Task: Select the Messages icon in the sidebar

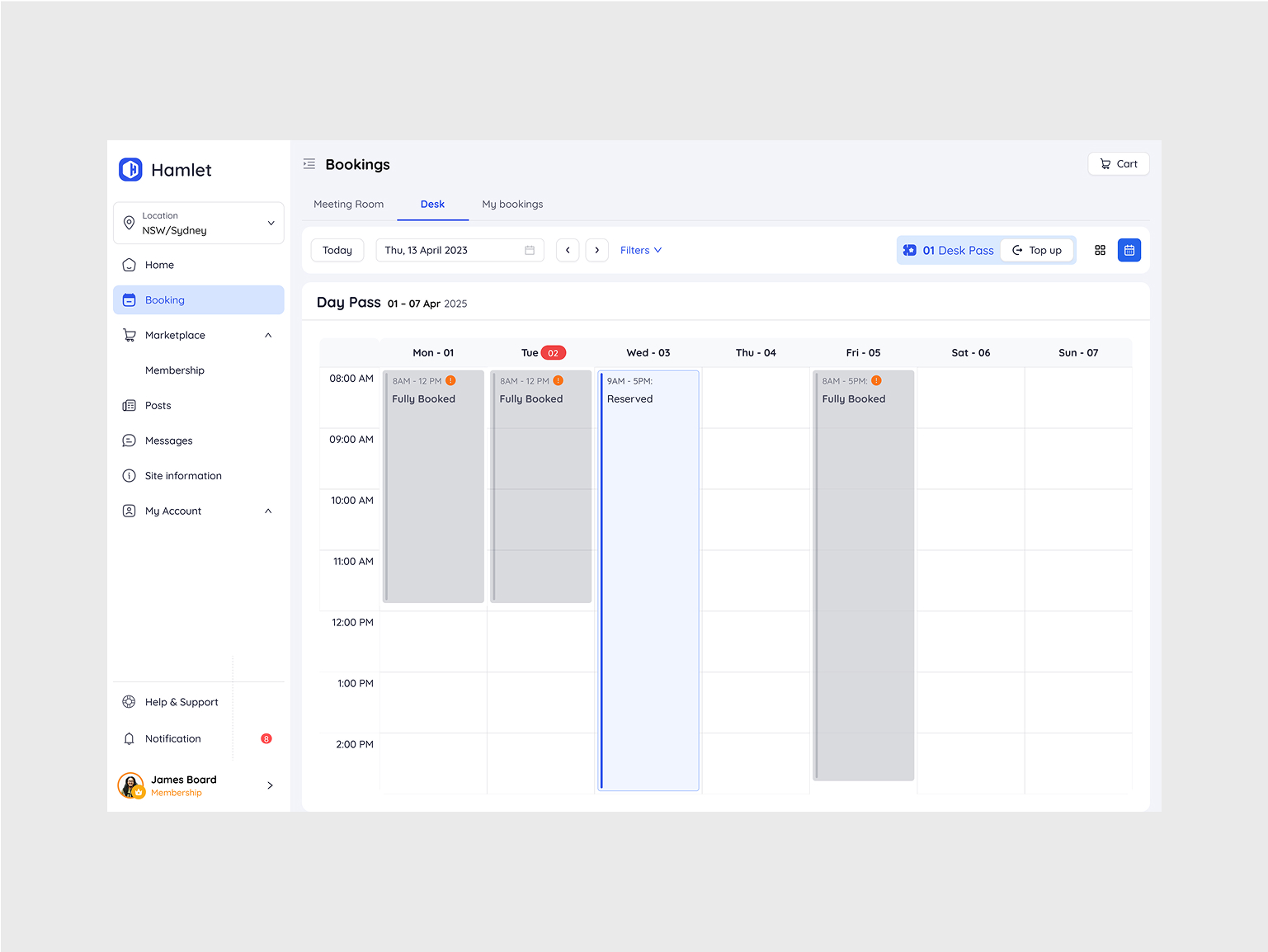Action: pyautogui.click(x=129, y=441)
